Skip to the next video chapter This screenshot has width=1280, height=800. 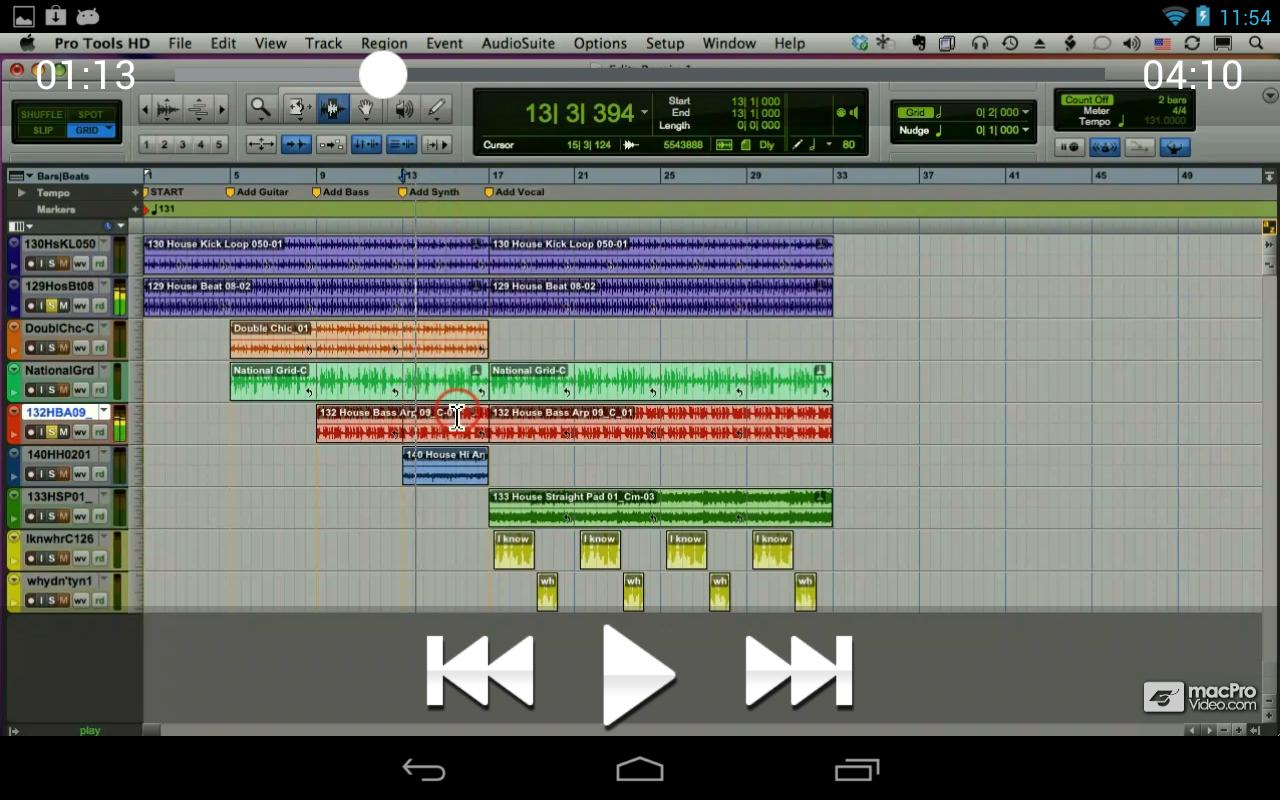798,672
